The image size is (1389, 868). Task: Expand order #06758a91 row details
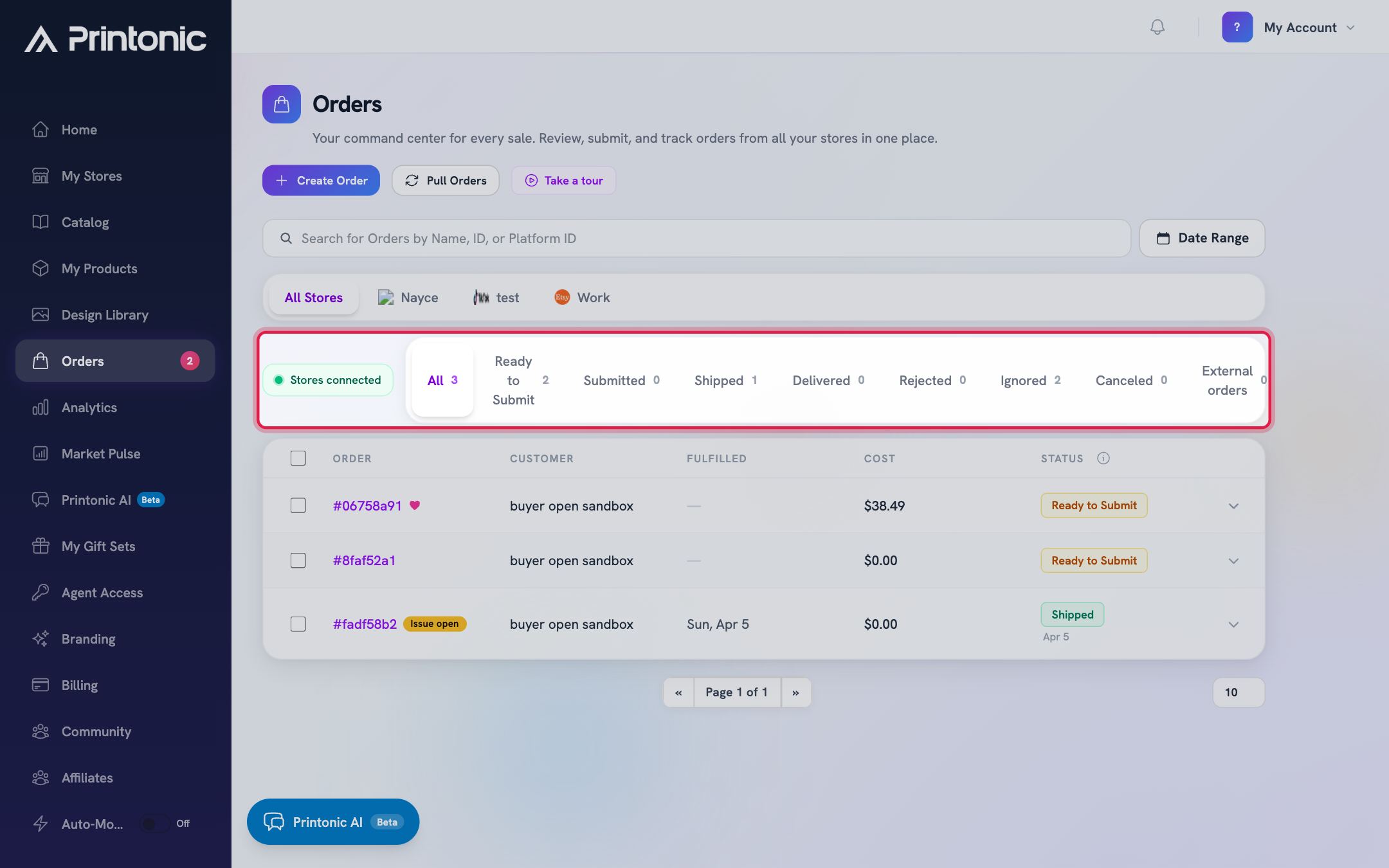[x=1233, y=506]
